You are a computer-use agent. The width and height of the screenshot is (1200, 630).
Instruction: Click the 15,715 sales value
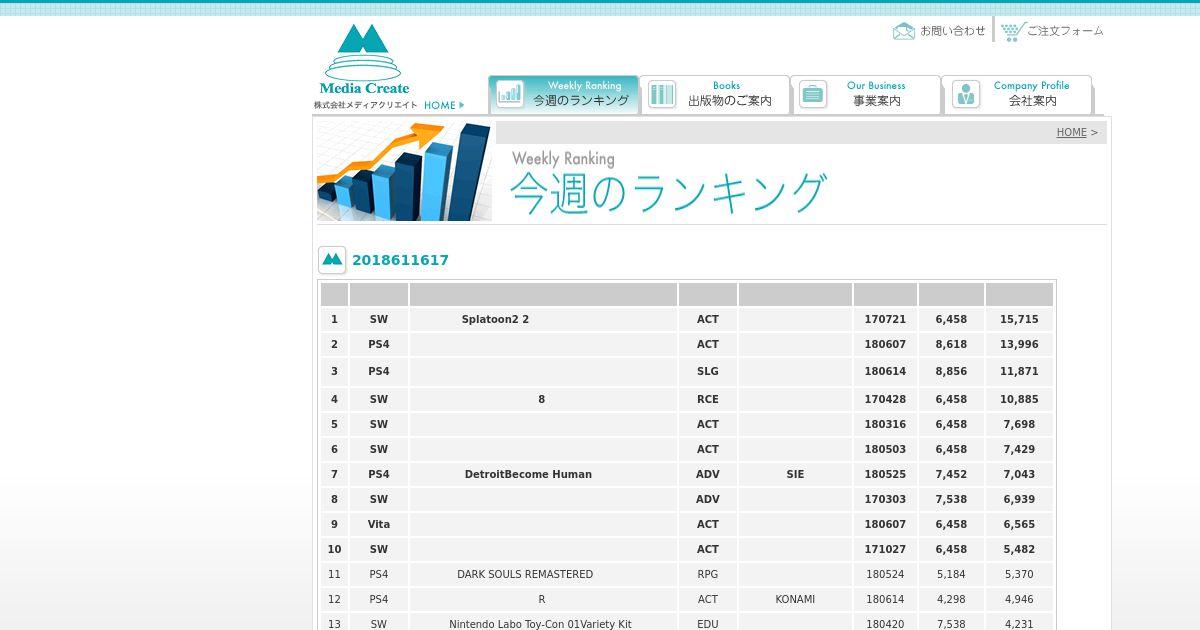point(1019,319)
